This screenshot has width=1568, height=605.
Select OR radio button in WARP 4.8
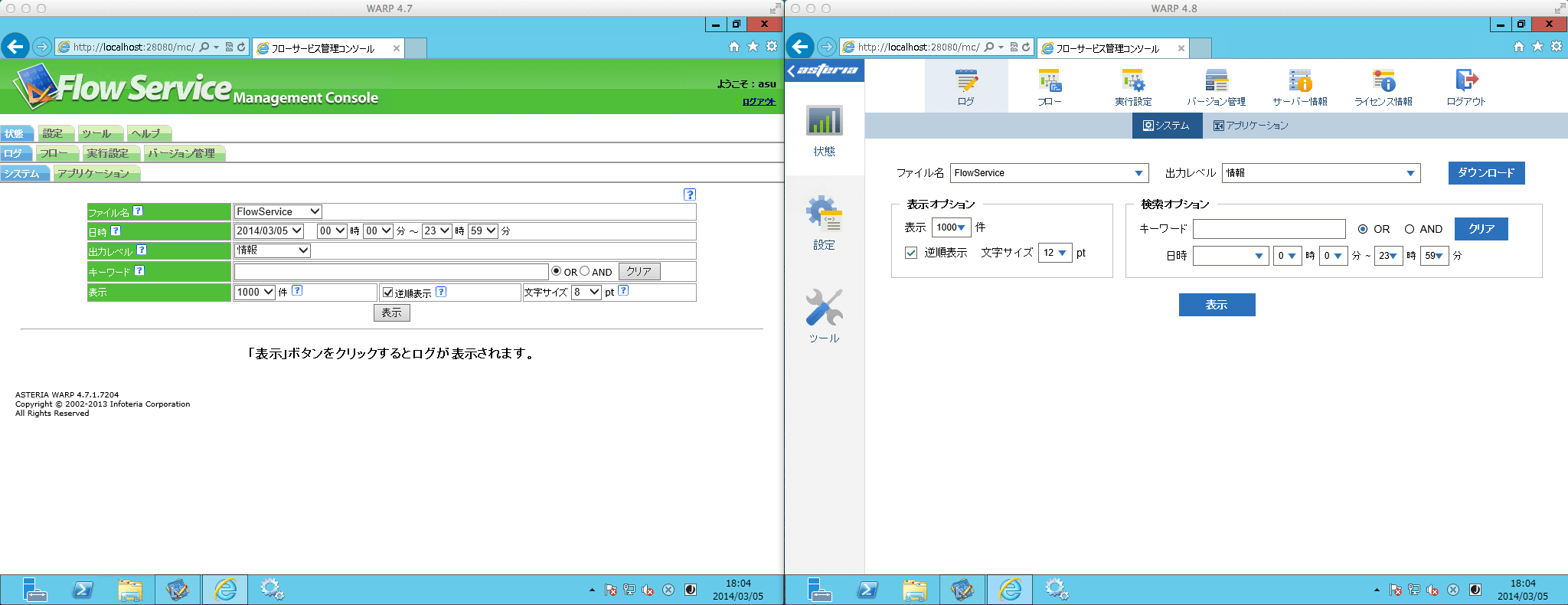pos(1363,229)
